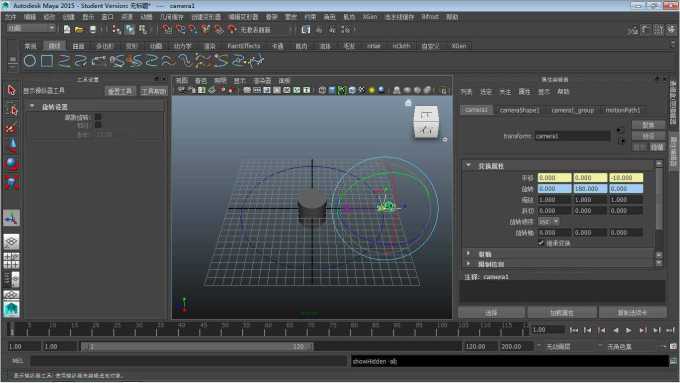Toggle the inherit transform checkbox
This screenshot has height=383, width=680.
click(x=541, y=243)
